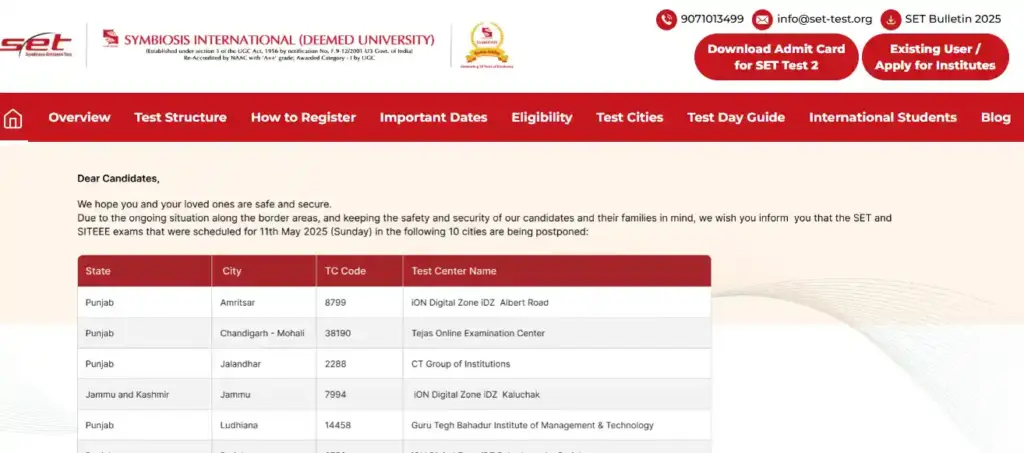Open the Blog link
This screenshot has width=1024, height=453.
[995, 118]
